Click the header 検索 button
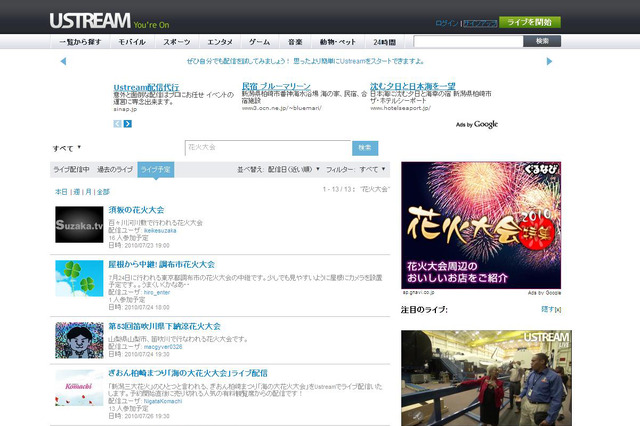This screenshot has height=426, width=640. click(x=542, y=41)
